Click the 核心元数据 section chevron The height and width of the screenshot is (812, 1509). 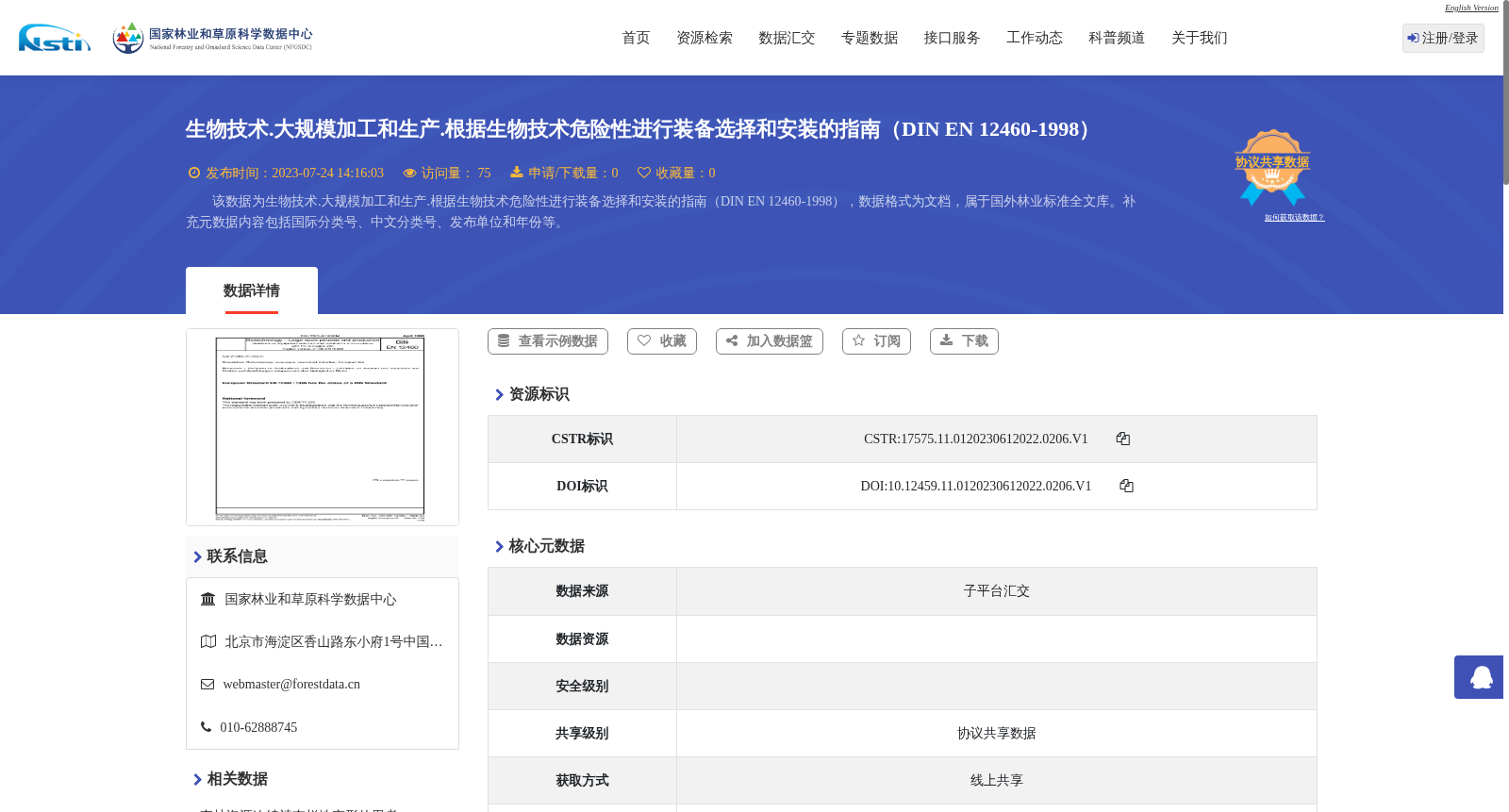pyautogui.click(x=499, y=546)
